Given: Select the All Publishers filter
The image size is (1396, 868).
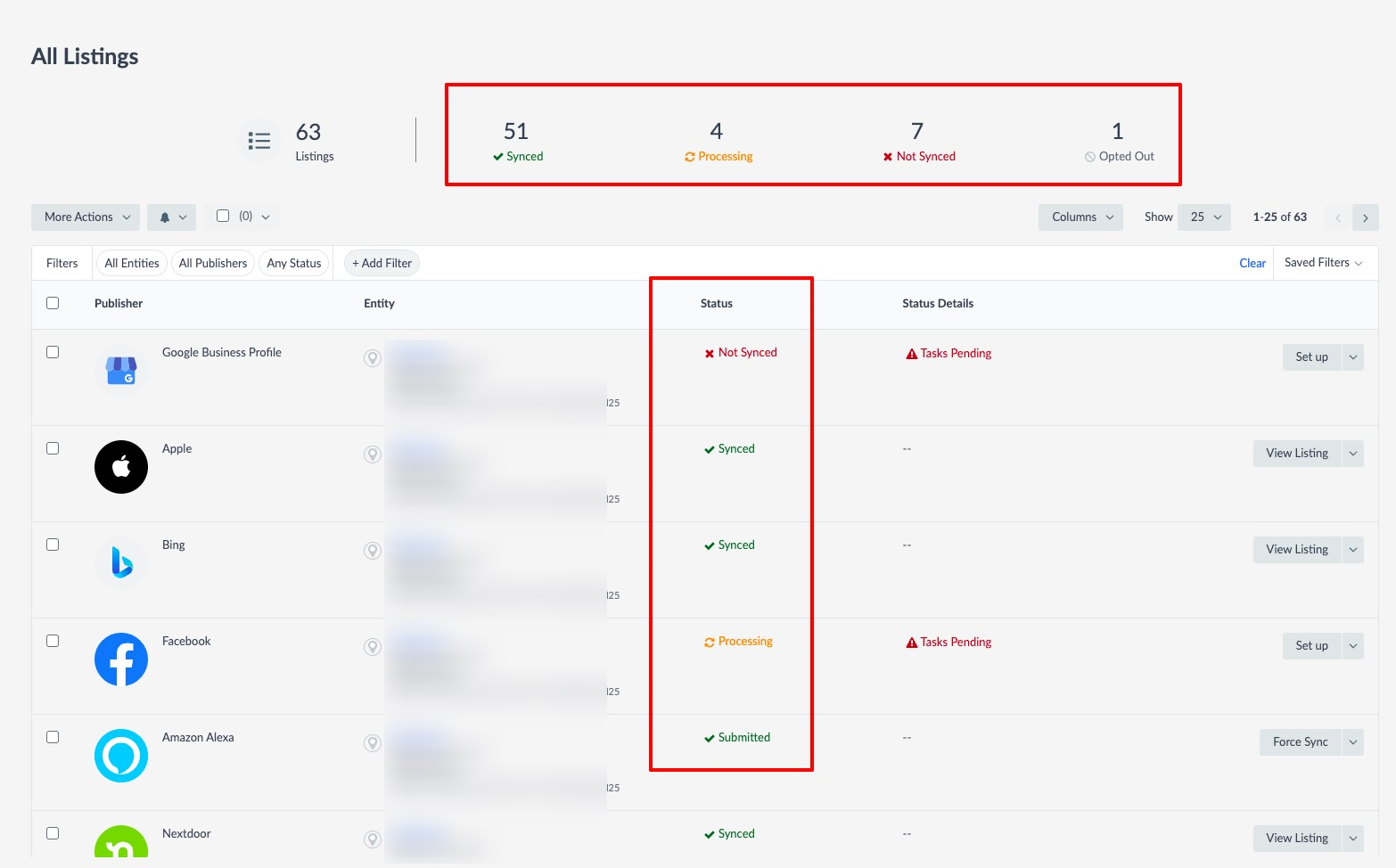Looking at the screenshot, I should (x=213, y=263).
